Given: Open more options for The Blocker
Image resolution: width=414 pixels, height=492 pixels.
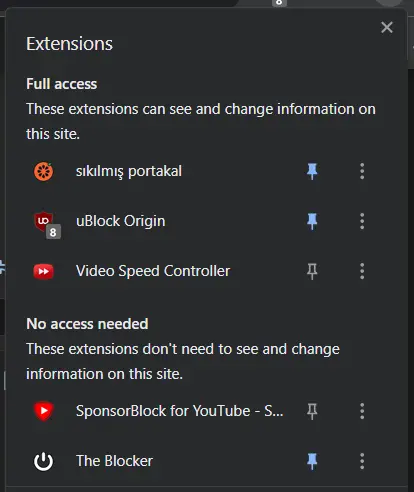Looking at the screenshot, I should (362, 461).
